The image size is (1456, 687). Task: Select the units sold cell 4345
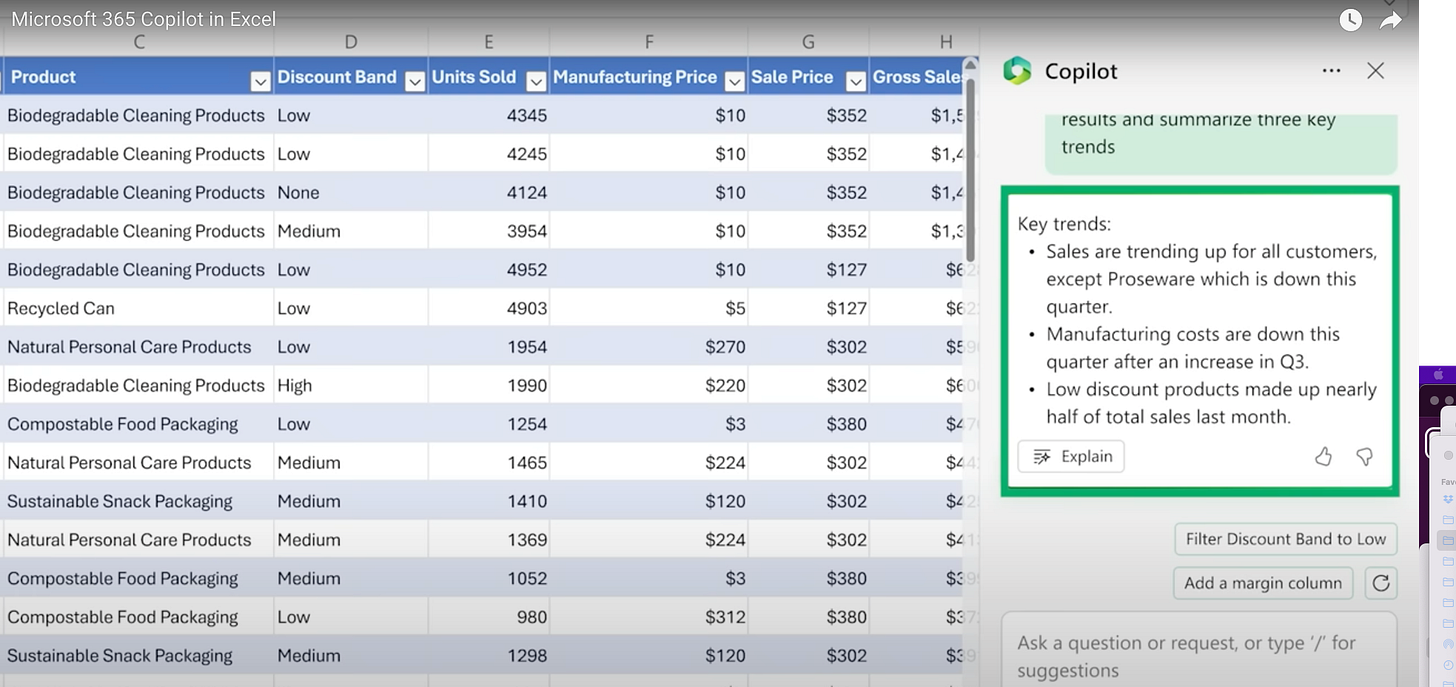(489, 115)
